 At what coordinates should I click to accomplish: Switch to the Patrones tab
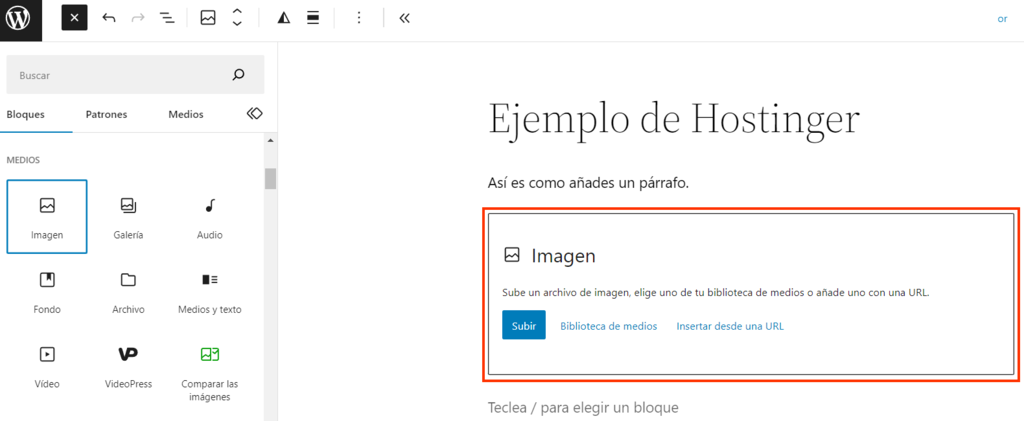(106, 114)
